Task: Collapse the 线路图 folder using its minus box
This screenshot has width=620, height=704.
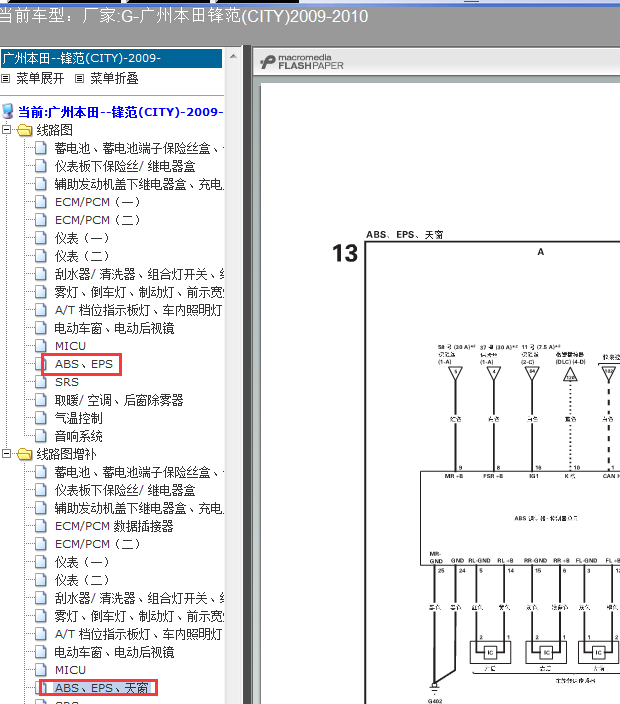Action: tap(6, 130)
